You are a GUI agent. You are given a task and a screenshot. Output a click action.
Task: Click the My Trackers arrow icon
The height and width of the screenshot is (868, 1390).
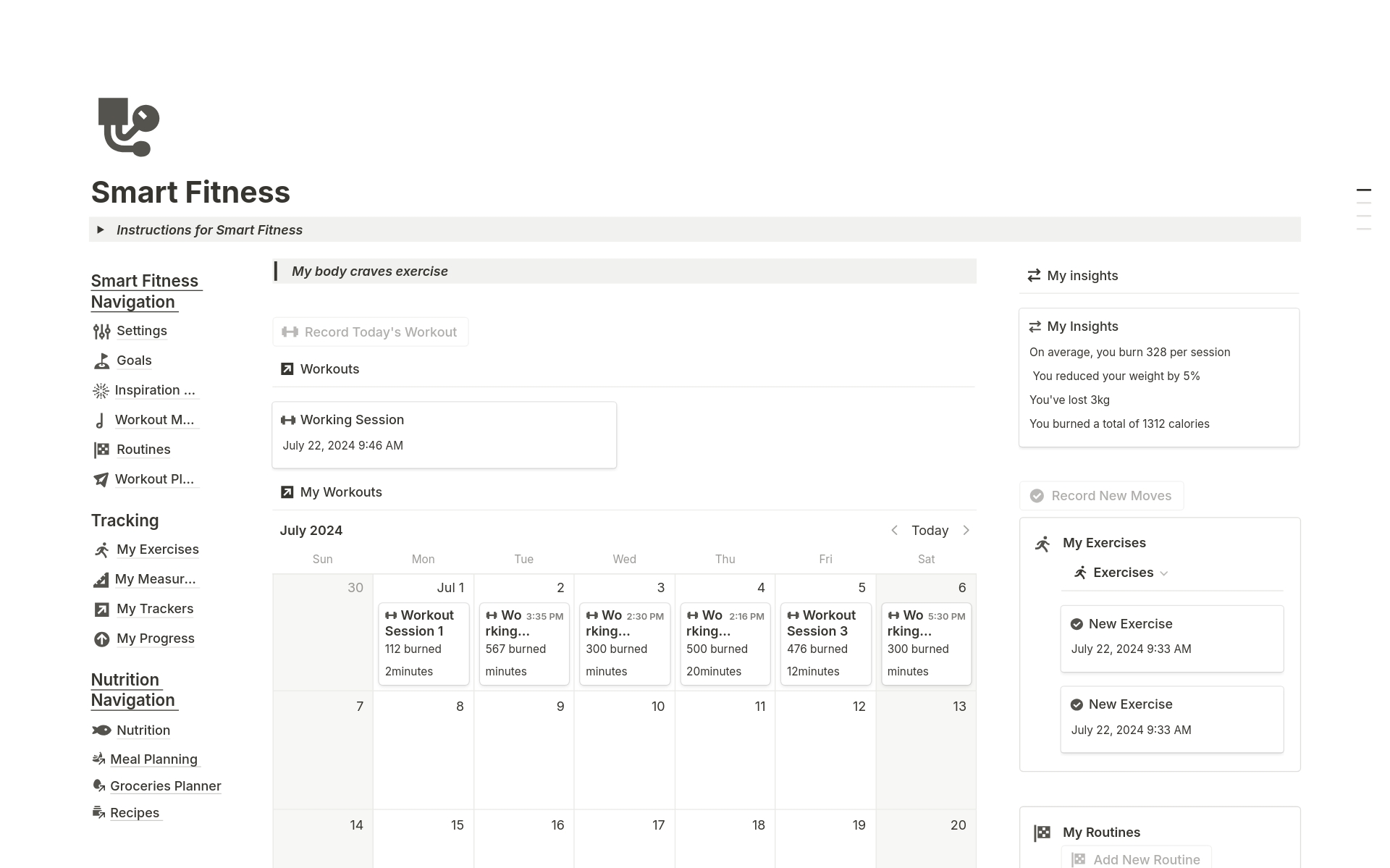point(101,610)
